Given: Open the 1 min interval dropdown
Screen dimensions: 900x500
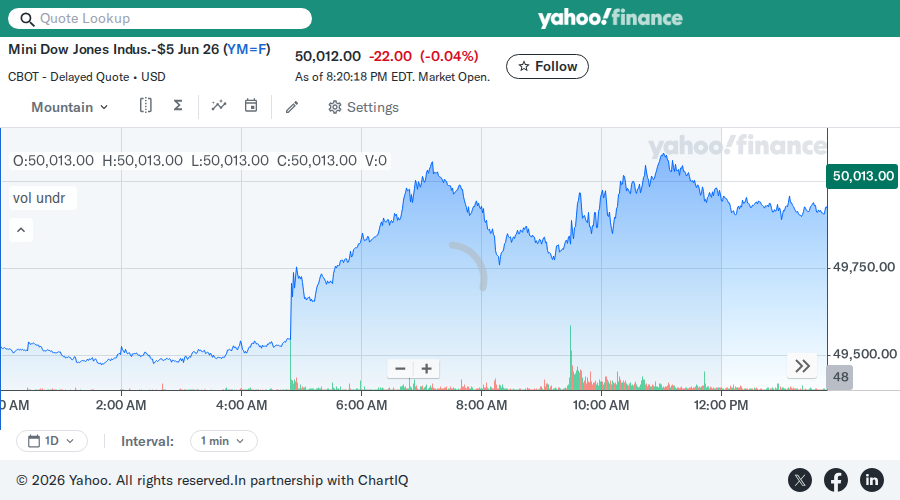Looking at the screenshot, I should point(223,441).
